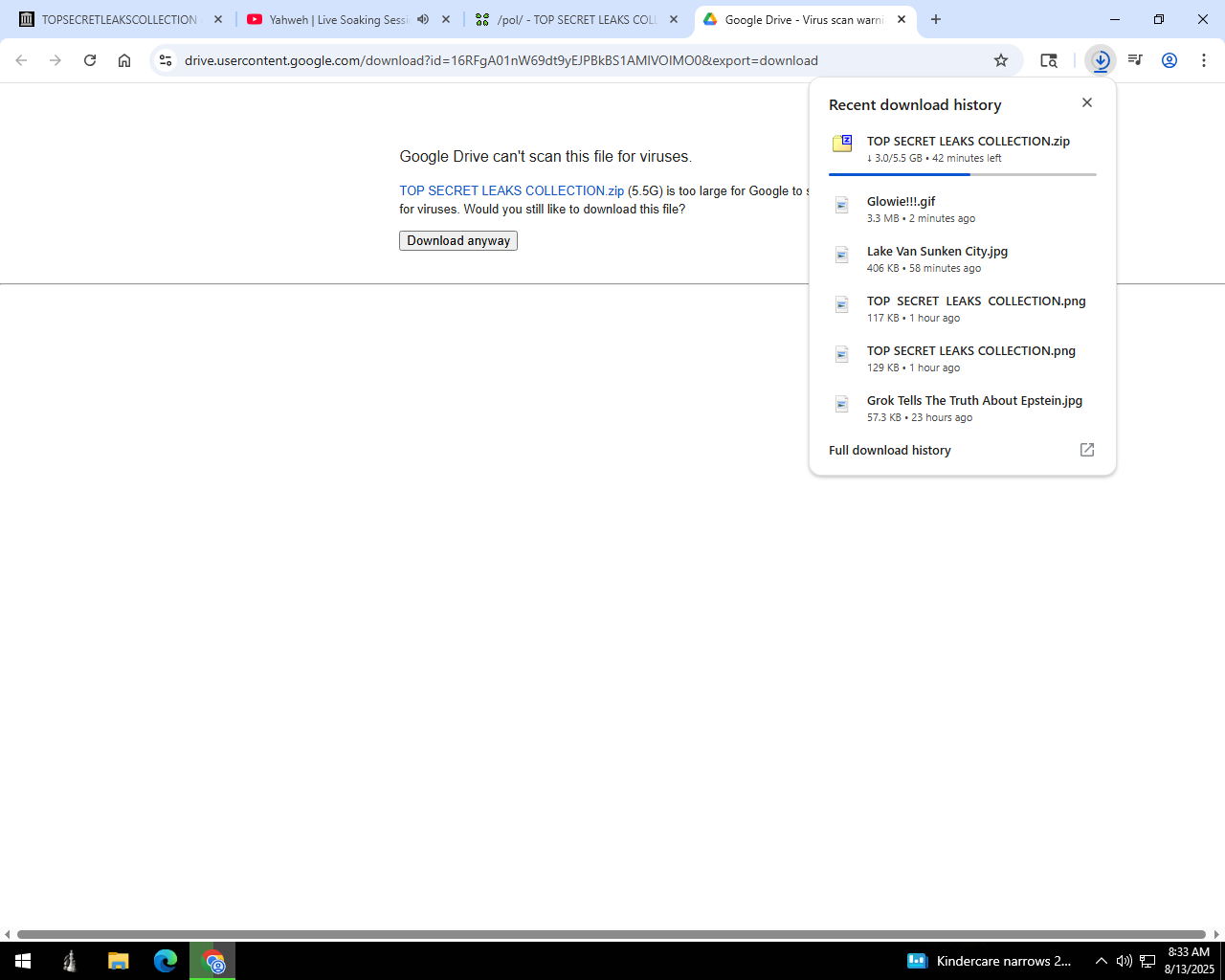Viewport: 1225px width, 980px height.
Task: Click the horizontal page scrollbar
Action: pyautogui.click(x=612, y=934)
